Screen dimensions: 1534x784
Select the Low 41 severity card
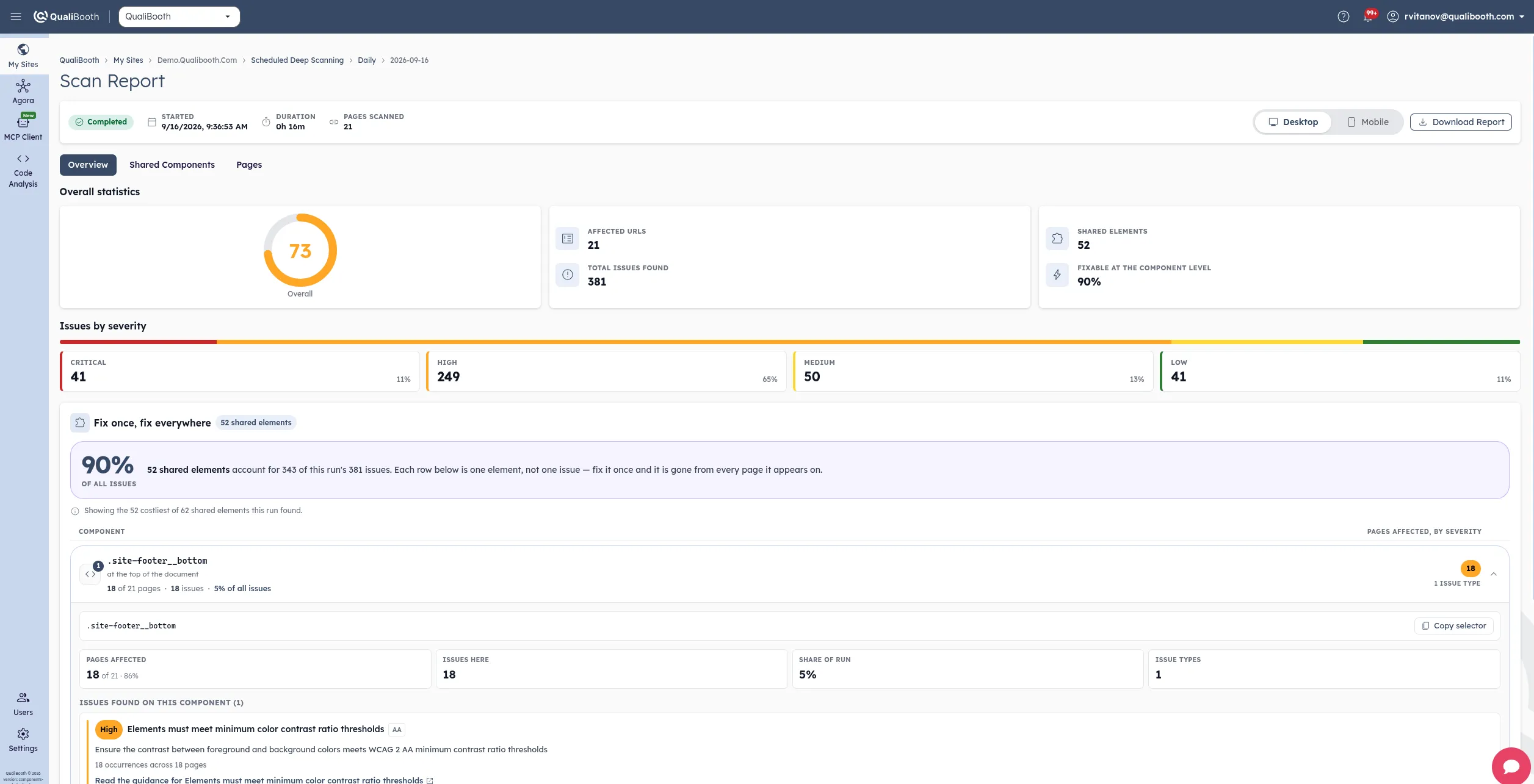coord(1340,371)
